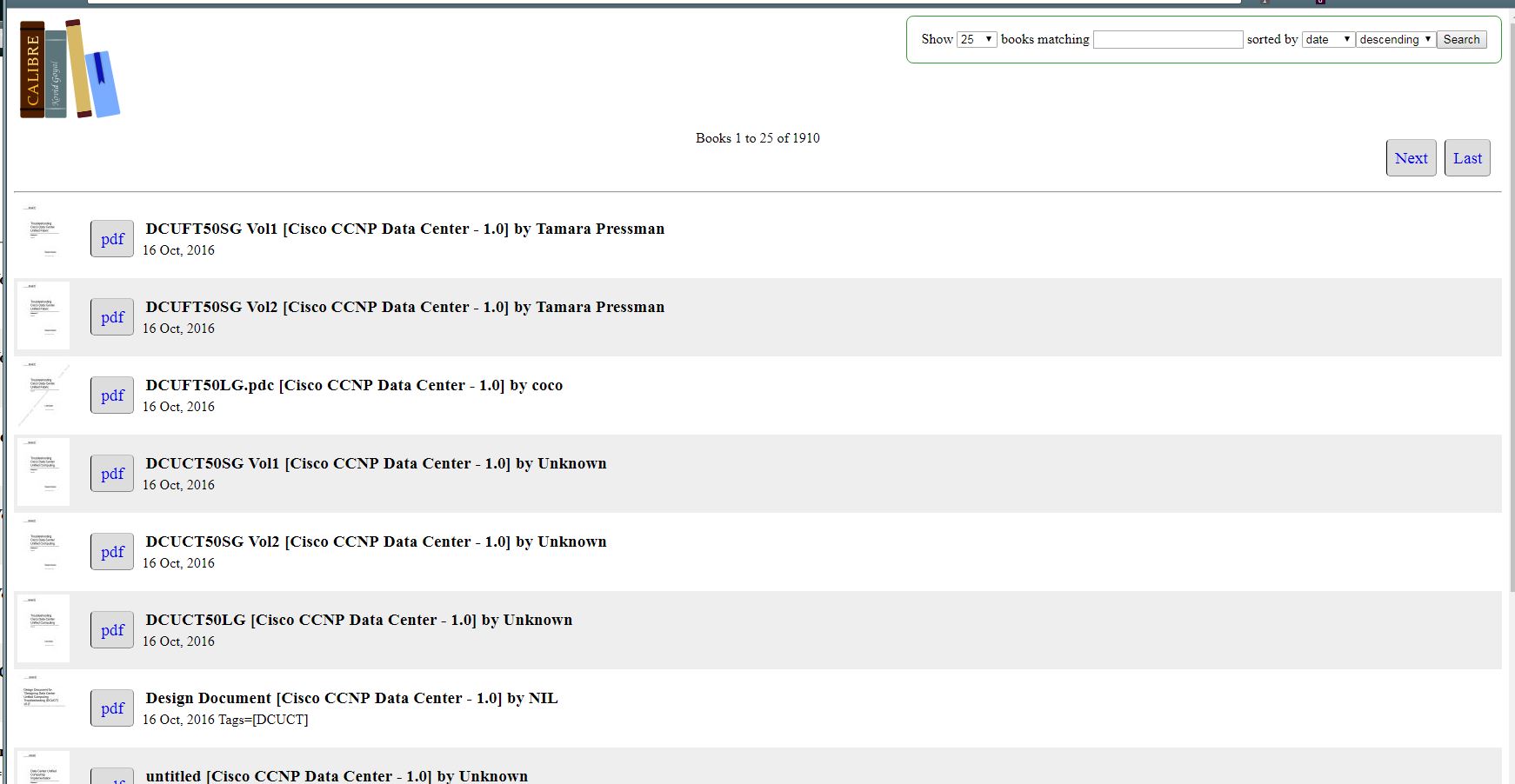Image resolution: width=1515 pixels, height=784 pixels.
Task: Click the date under DCUFT50LG.pdc
Action: coord(178,407)
